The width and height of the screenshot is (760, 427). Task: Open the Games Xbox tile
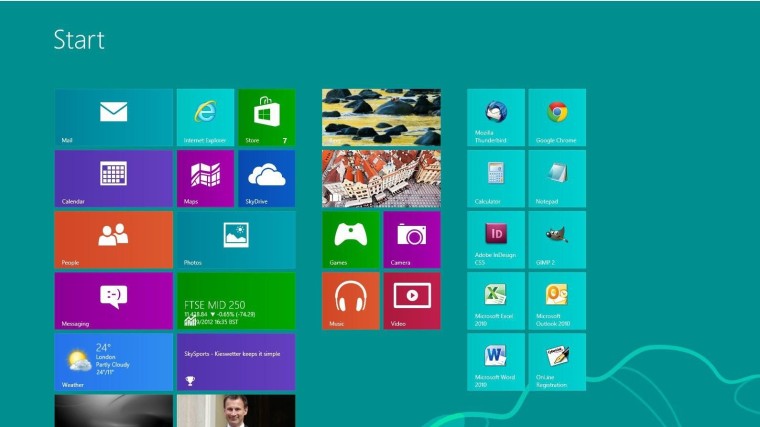350,239
